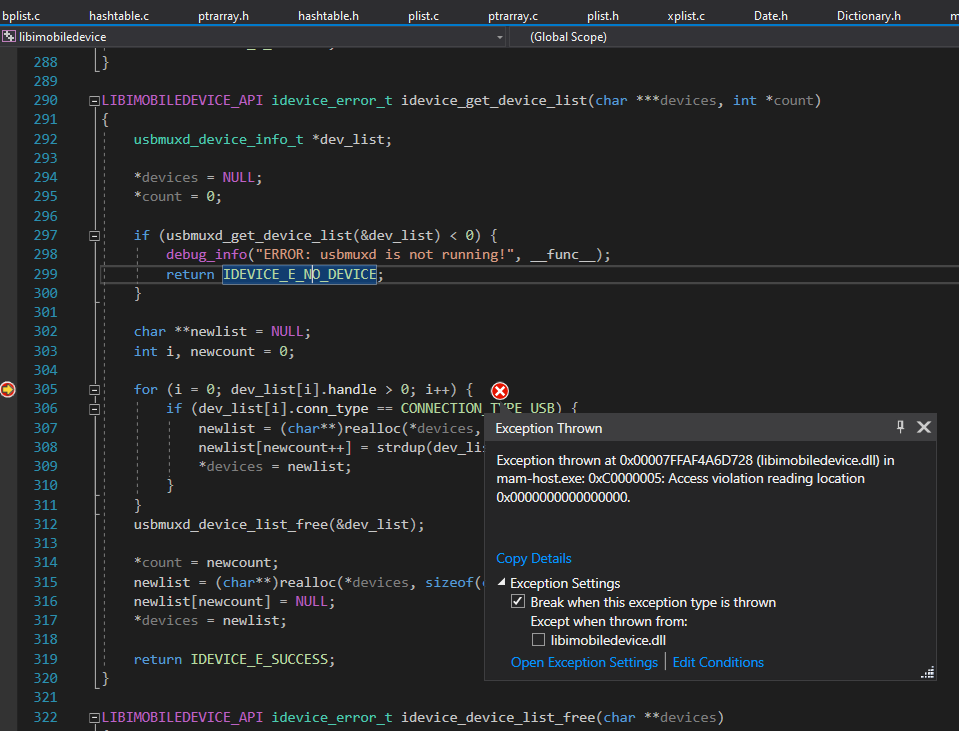Screen dimensions: 959x731
Task: Click the resize grip of the exception popup
Action: coord(927,673)
